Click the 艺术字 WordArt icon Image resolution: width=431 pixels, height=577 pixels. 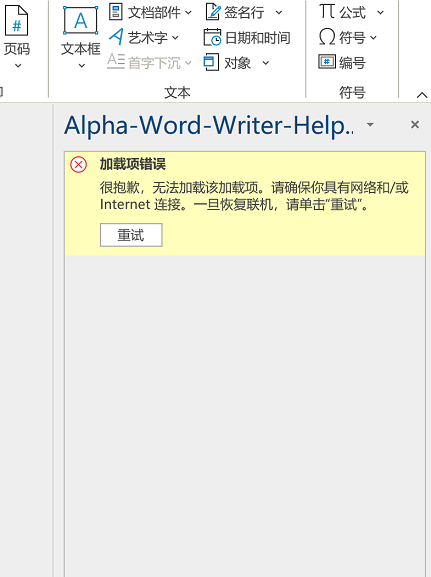point(116,37)
